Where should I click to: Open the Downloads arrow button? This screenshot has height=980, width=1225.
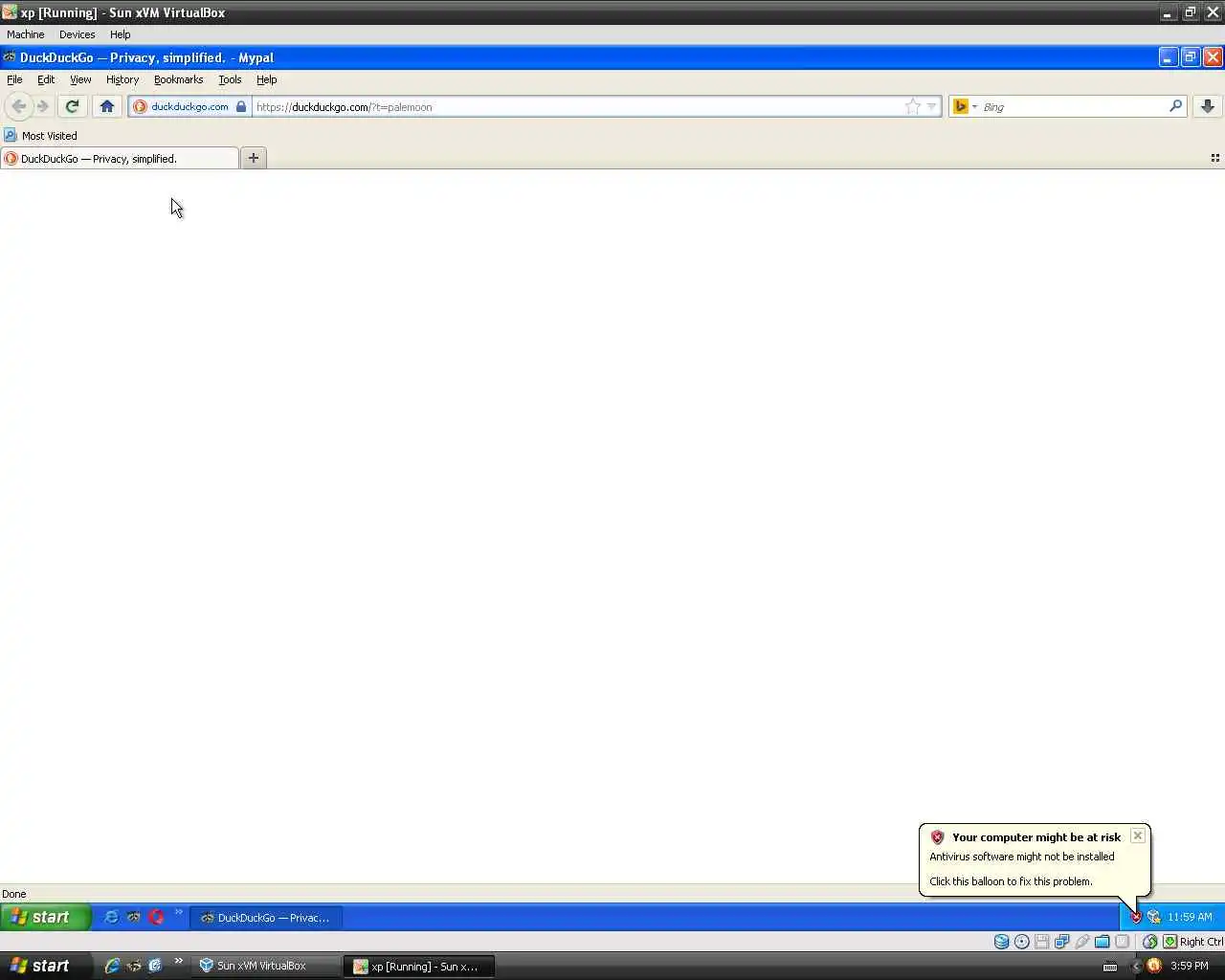click(1208, 106)
